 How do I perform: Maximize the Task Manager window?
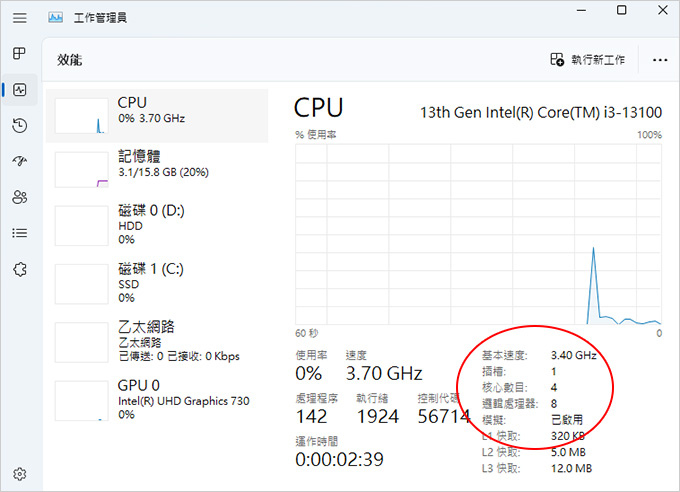pyautogui.click(x=621, y=10)
